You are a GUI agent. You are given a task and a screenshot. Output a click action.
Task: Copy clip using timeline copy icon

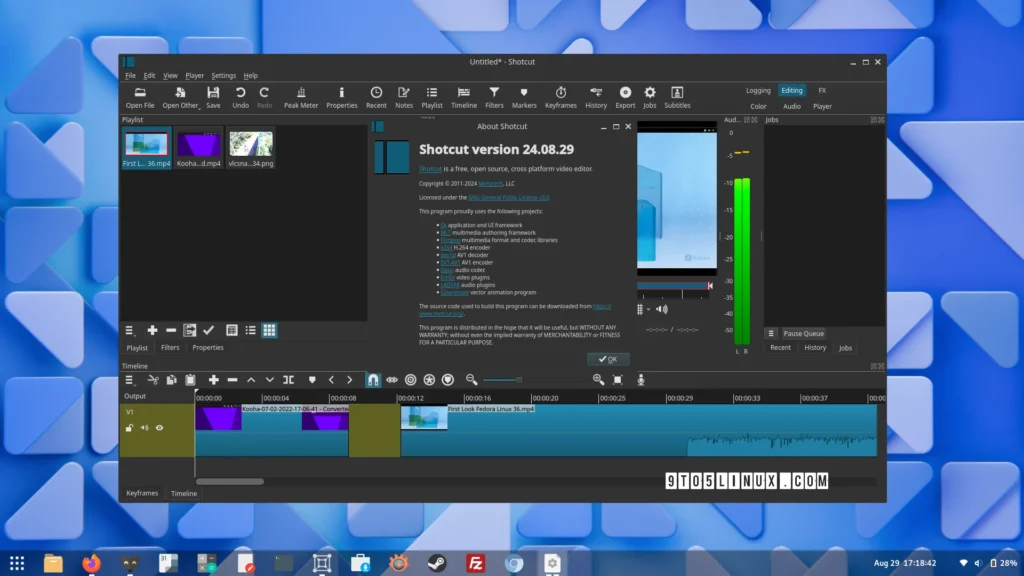coord(171,379)
